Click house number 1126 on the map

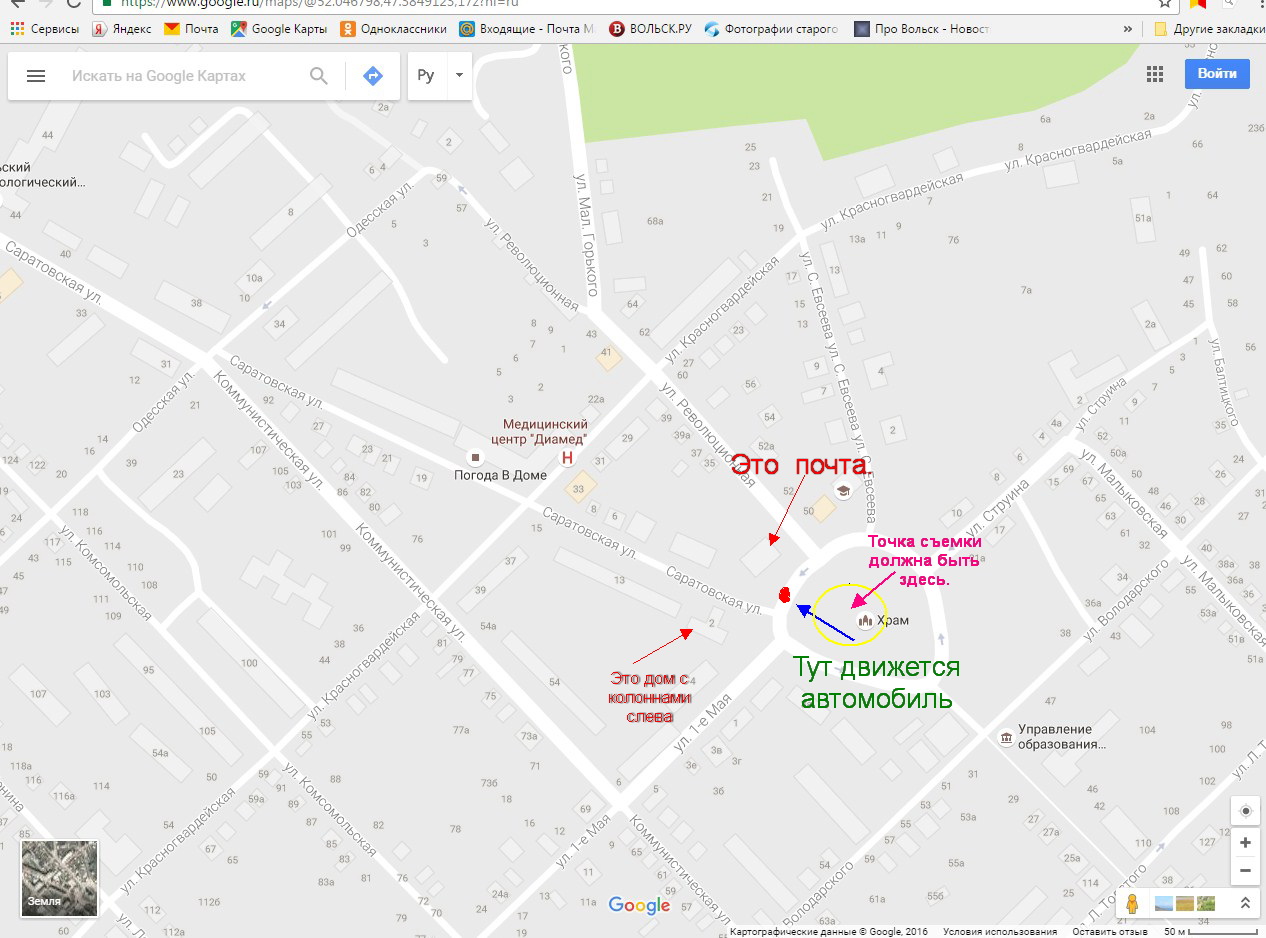[208, 902]
